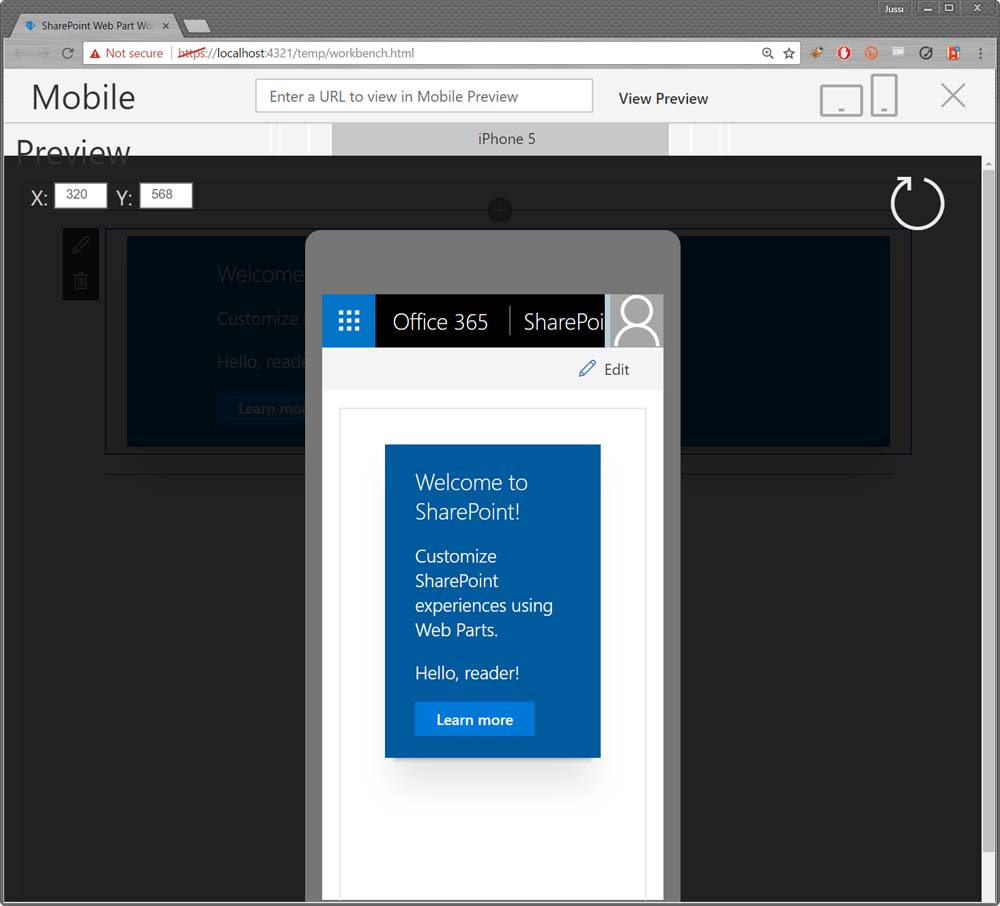
Task: Open the Chrome three-dot menu
Action: 980,54
